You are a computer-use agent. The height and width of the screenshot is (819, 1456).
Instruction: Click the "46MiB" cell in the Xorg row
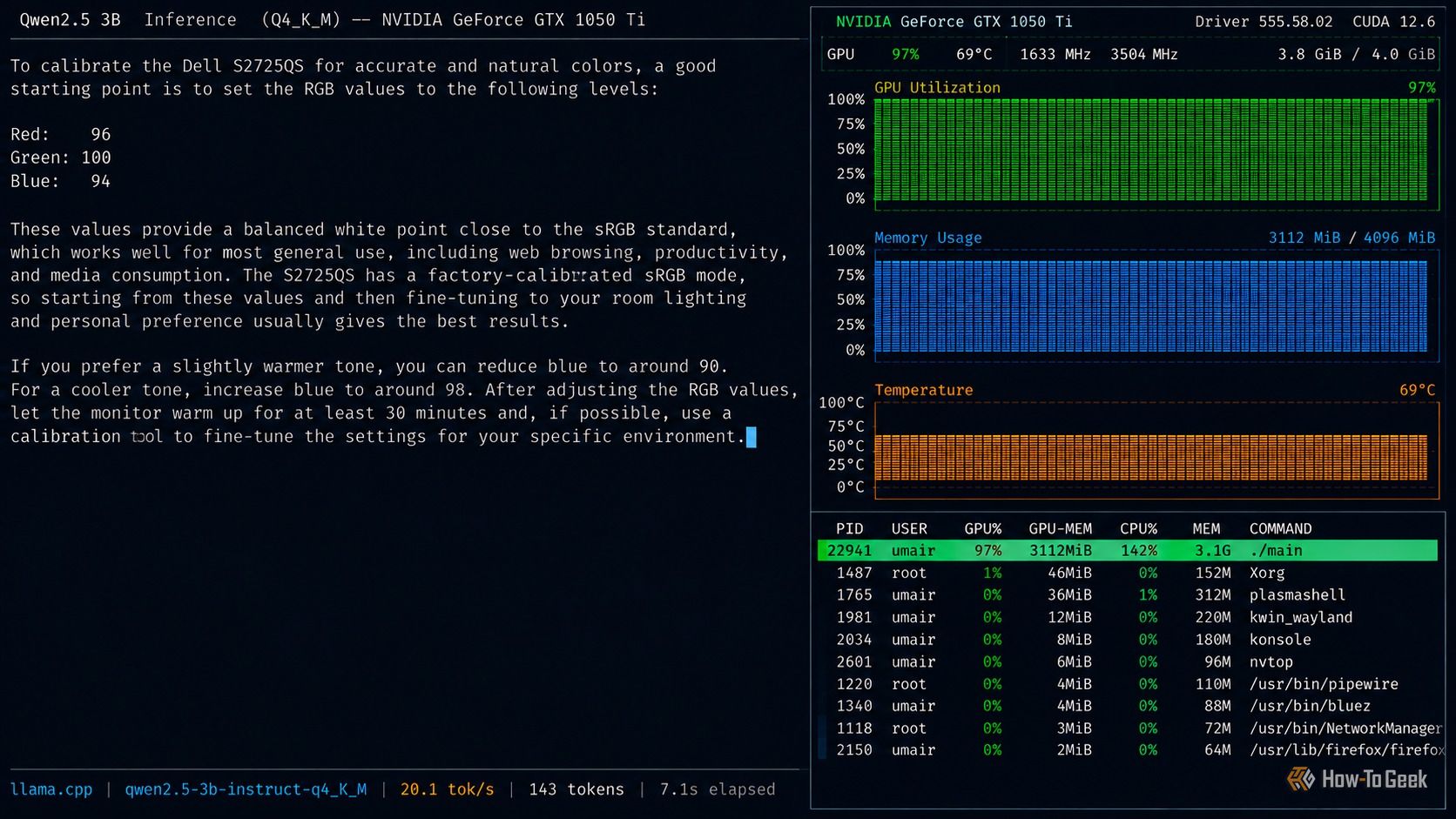(x=1069, y=573)
